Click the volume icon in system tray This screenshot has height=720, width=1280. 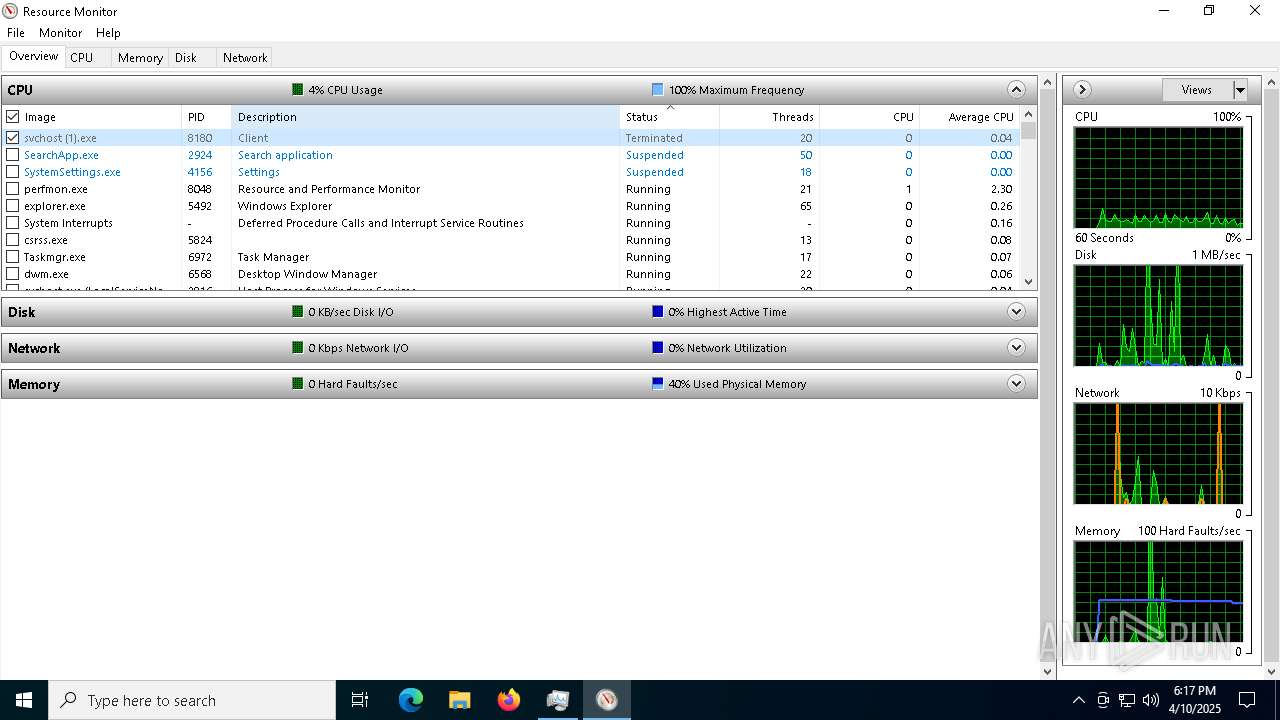point(1150,700)
